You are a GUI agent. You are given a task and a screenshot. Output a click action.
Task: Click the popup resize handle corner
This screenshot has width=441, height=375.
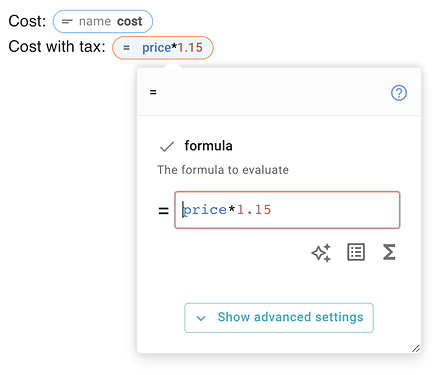(415, 348)
